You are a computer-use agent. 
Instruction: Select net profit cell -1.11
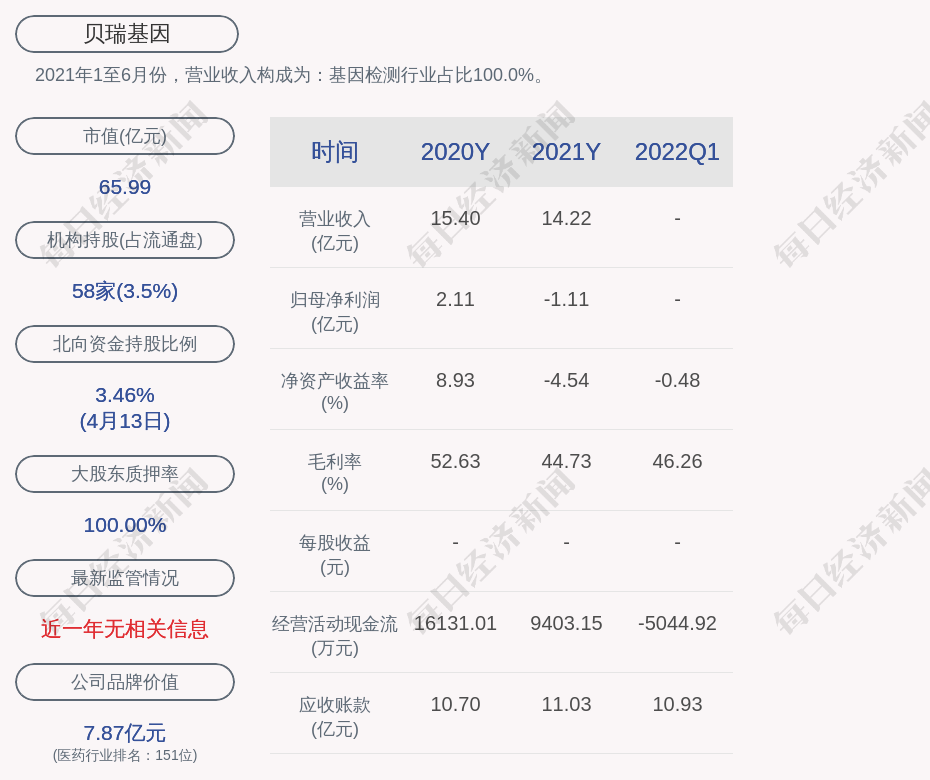coord(566,299)
